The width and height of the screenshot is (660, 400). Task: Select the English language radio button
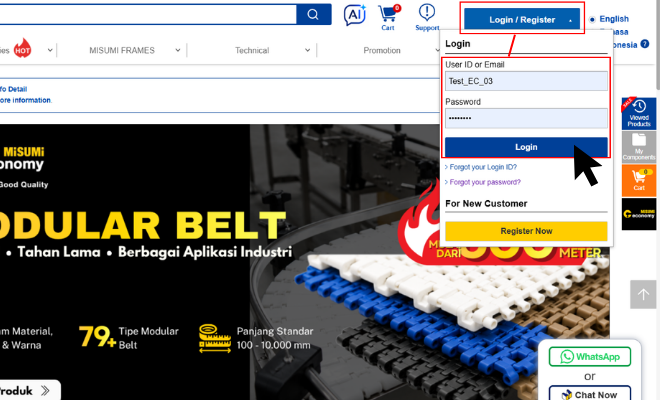coord(592,19)
